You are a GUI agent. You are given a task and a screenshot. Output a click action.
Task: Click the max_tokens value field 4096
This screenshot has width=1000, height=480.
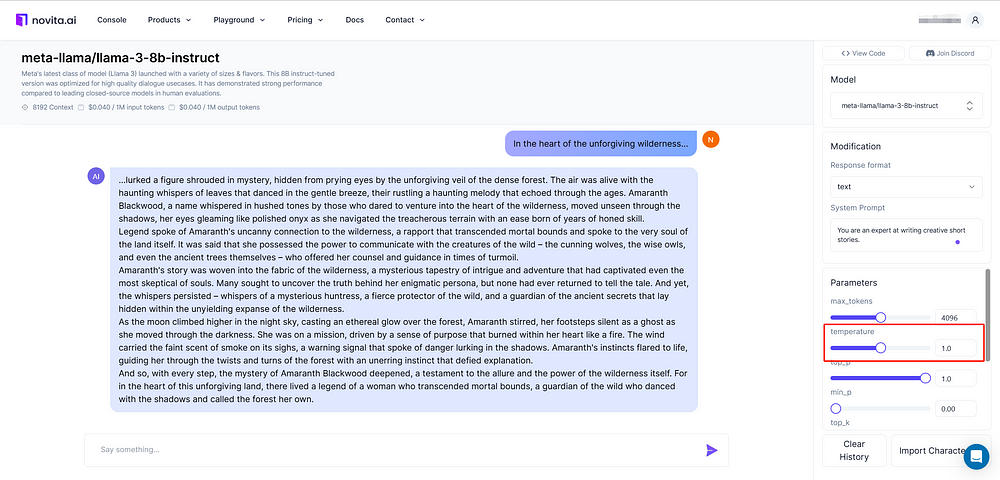pyautogui.click(x=955, y=317)
